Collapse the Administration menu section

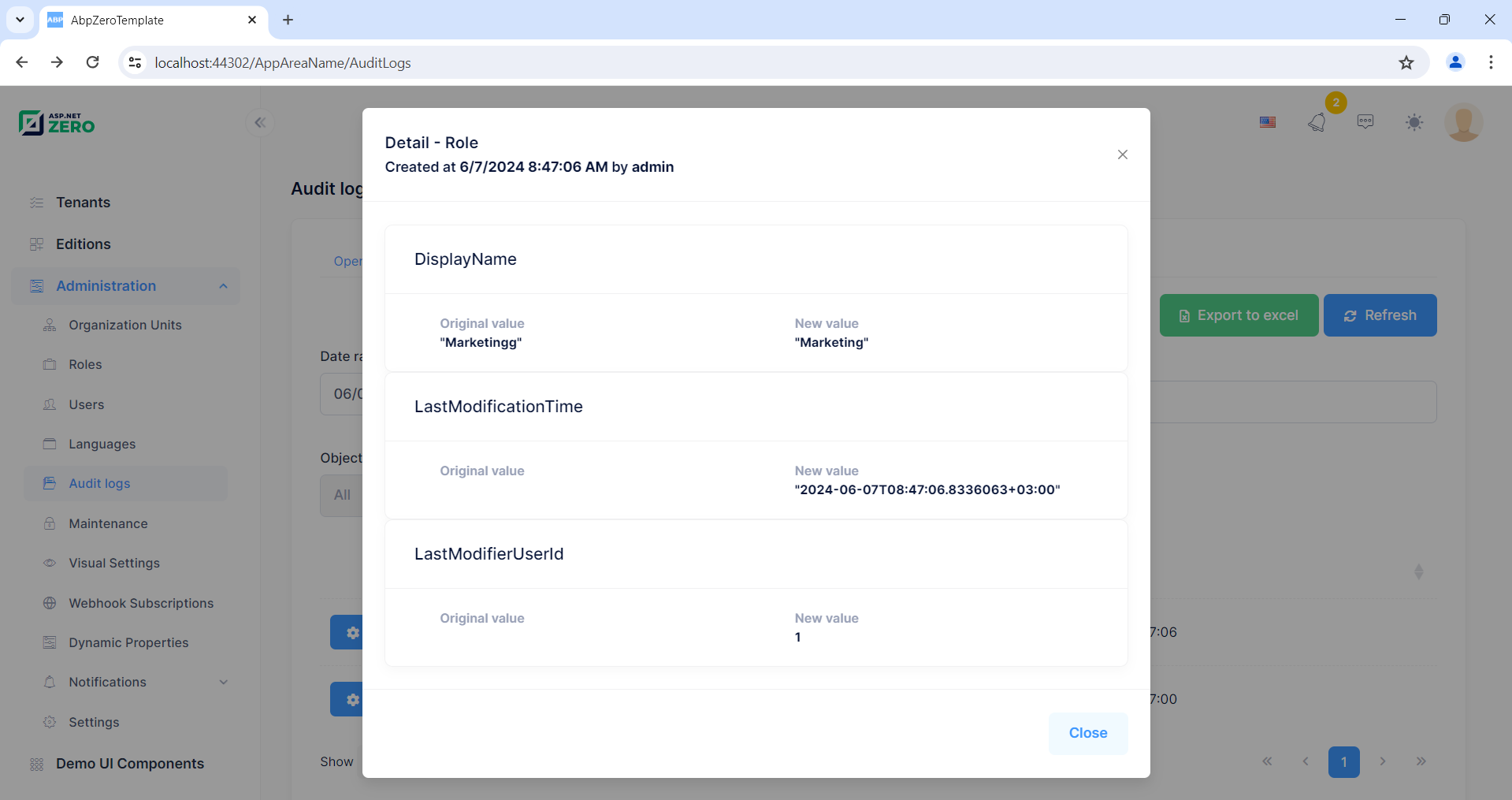click(126, 286)
